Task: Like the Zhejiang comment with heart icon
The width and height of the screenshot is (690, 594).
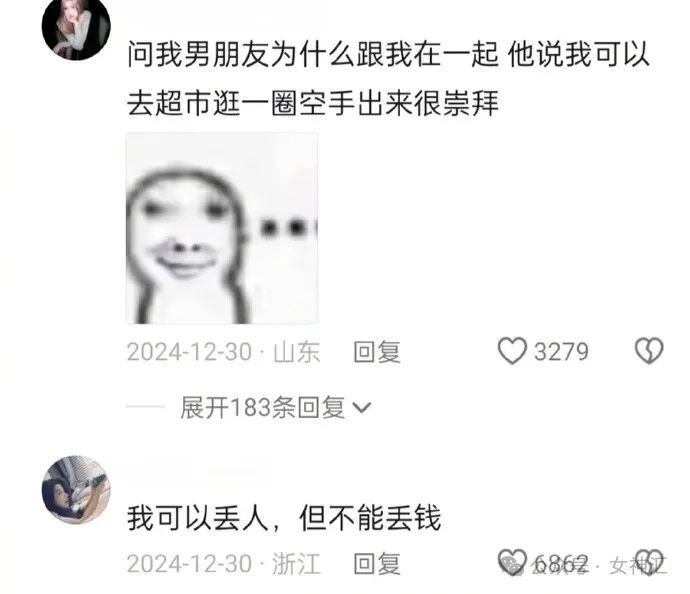Action: pos(512,561)
